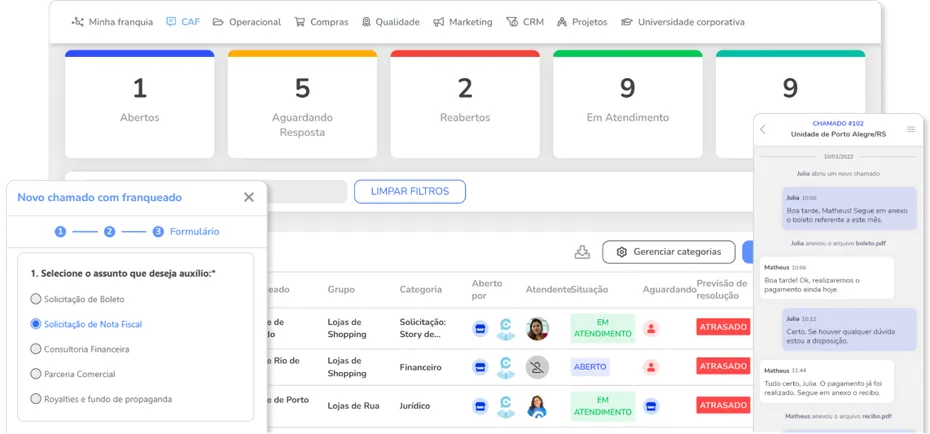Click the Aberto por column header

pyautogui.click(x=487, y=289)
